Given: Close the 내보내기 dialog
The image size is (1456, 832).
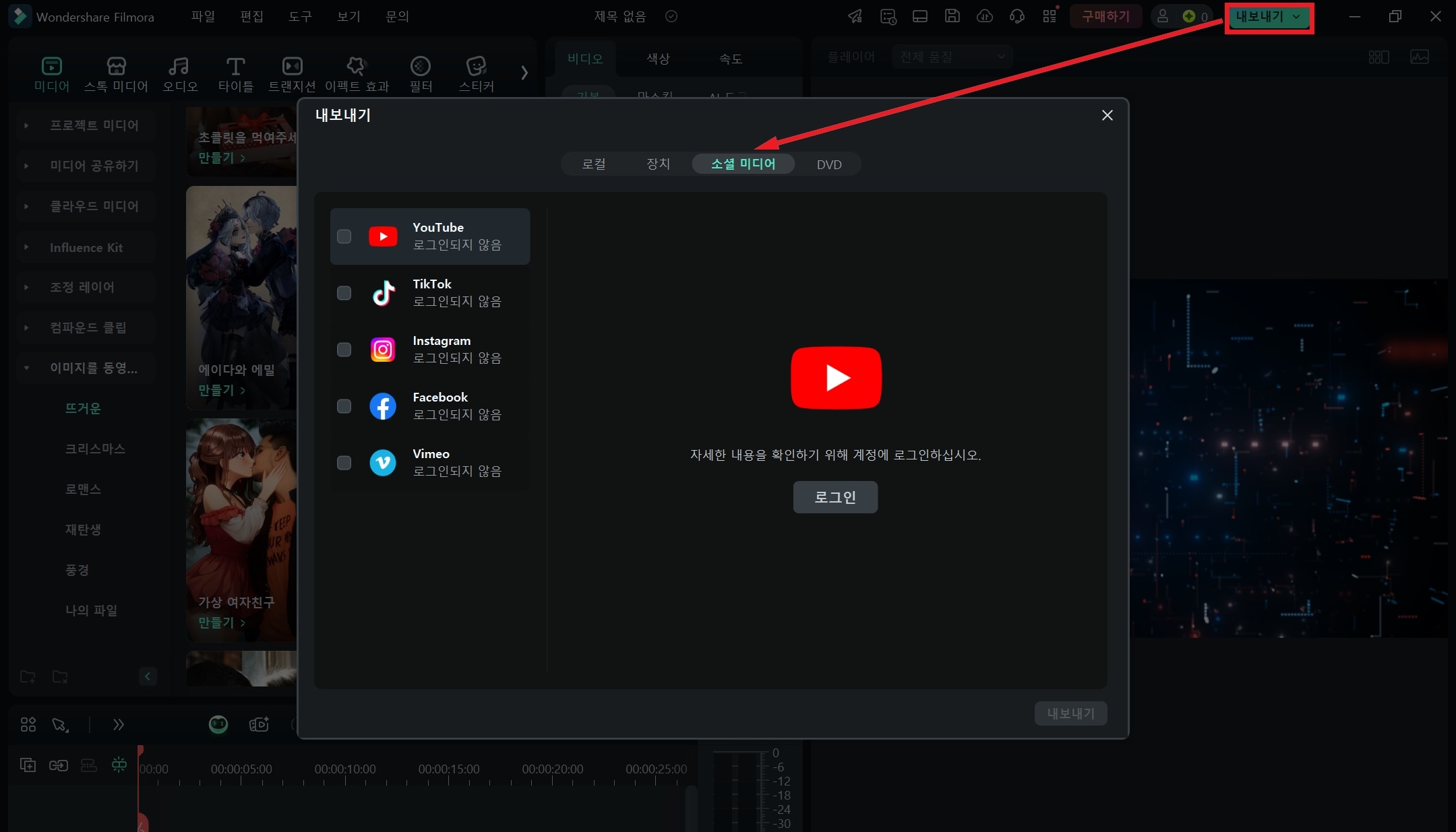Looking at the screenshot, I should click(1107, 115).
